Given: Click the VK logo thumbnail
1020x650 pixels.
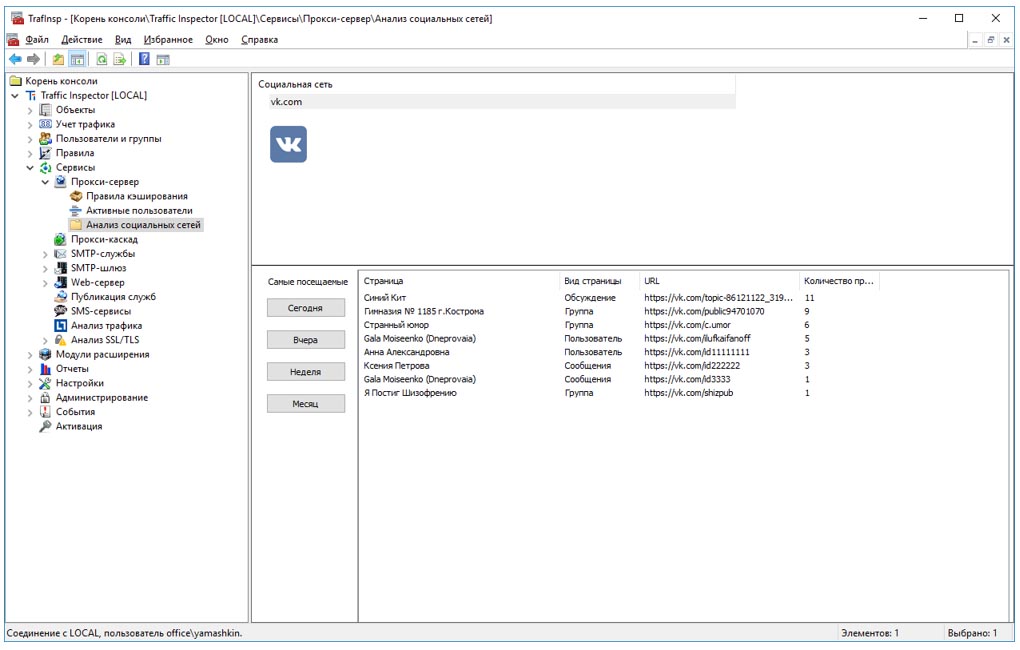Looking at the screenshot, I should pyautogui.click(x=288, y=144).
